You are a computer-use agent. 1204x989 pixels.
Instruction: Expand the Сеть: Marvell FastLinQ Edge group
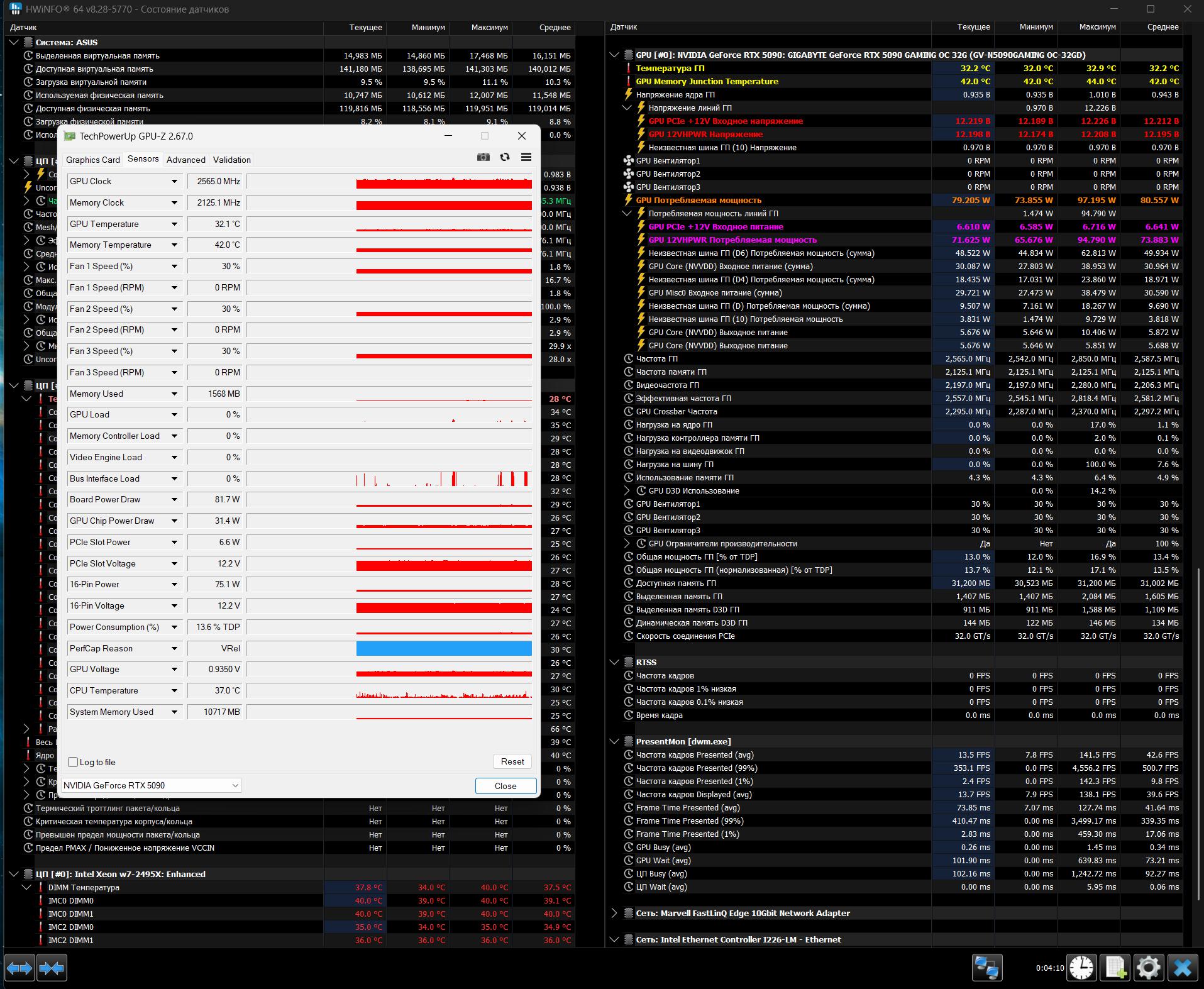point(614,914)
